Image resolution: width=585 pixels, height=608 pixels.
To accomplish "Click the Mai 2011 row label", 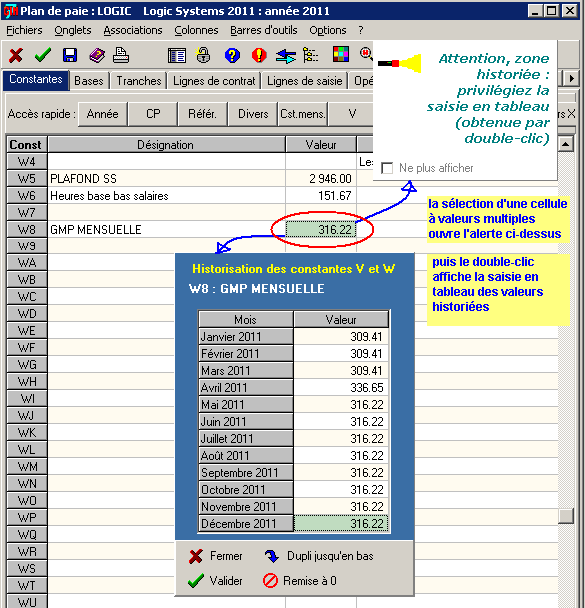I will click(246, 404).
